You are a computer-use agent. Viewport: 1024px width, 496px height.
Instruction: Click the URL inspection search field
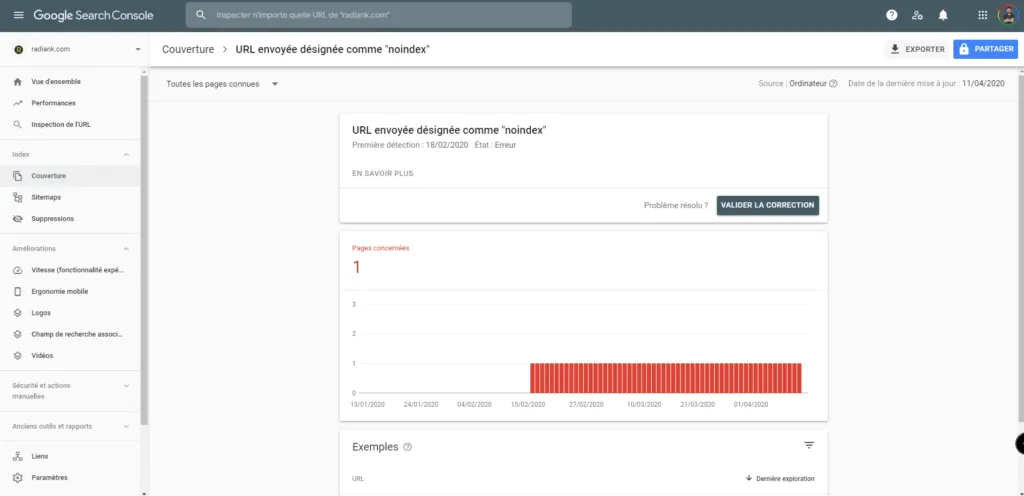click(379, 14)
